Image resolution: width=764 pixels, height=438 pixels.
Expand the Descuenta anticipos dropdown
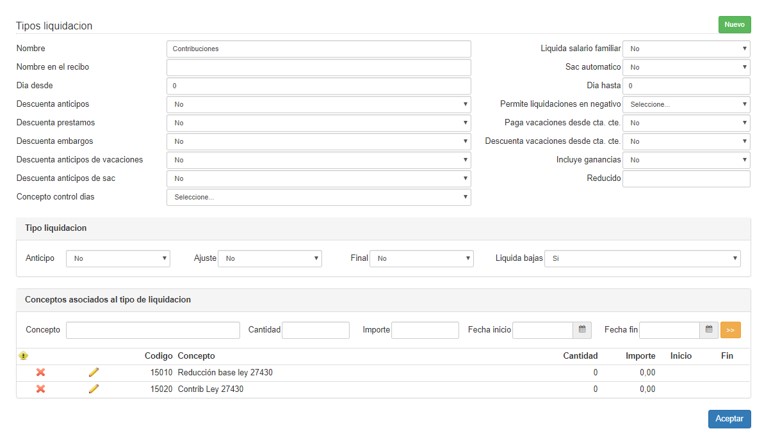click(318, 104)
